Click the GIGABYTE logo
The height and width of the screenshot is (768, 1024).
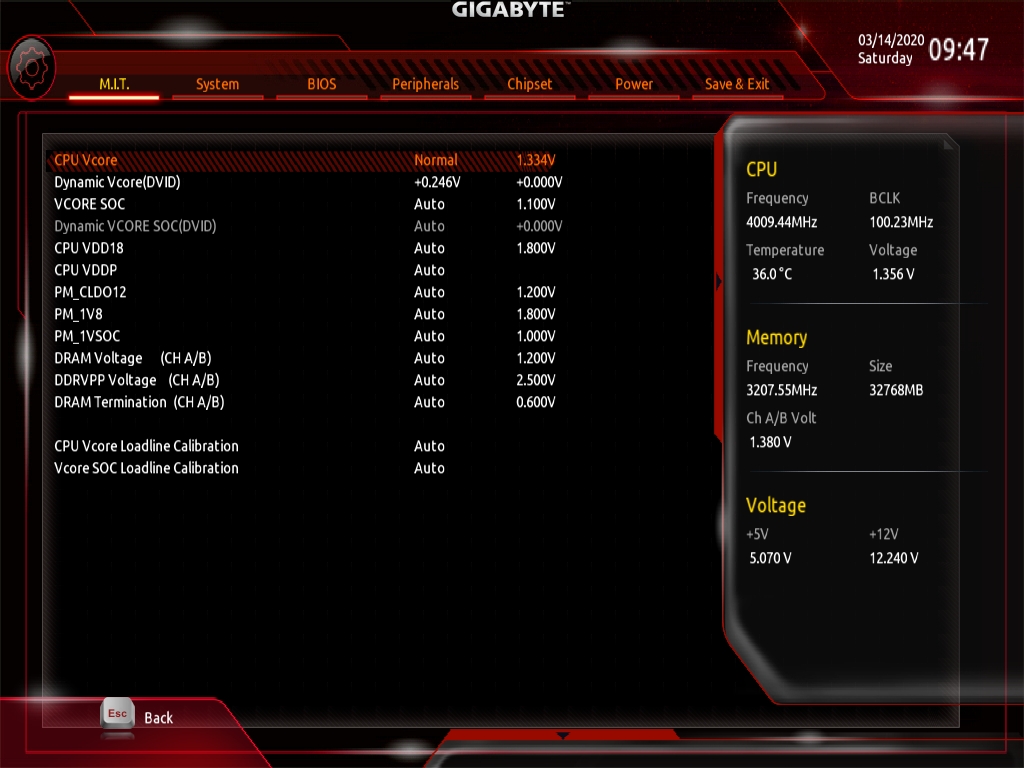[511, 9]
